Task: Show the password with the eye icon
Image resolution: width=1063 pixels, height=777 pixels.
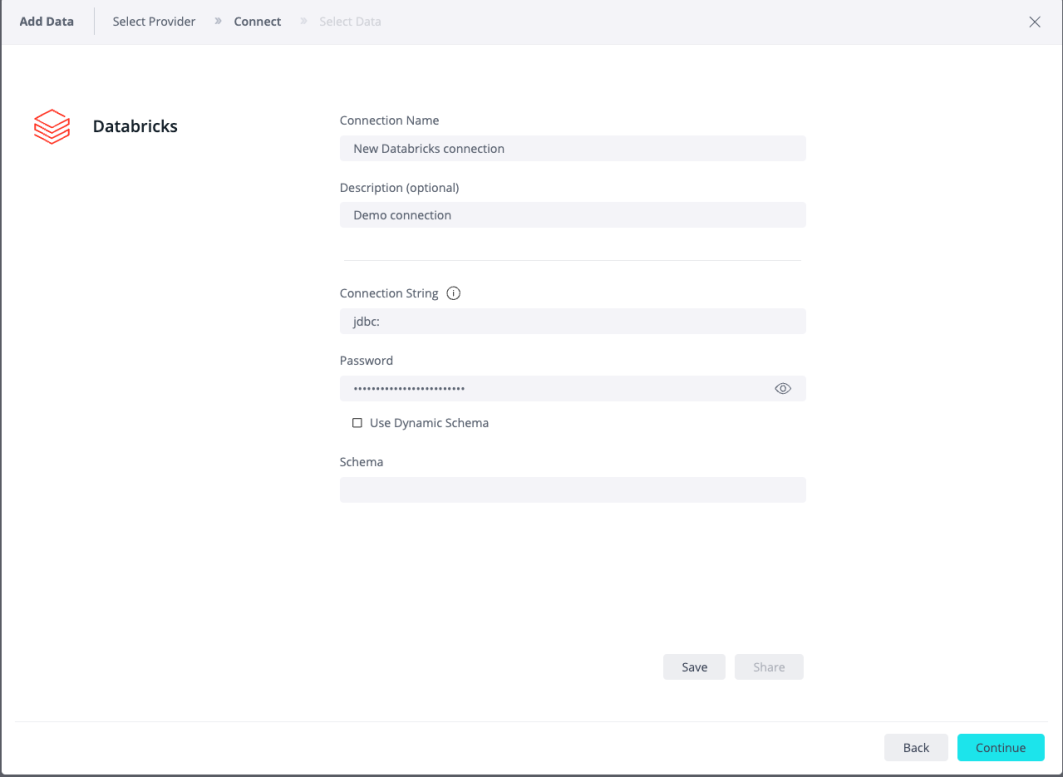Action: coord(782,388)
